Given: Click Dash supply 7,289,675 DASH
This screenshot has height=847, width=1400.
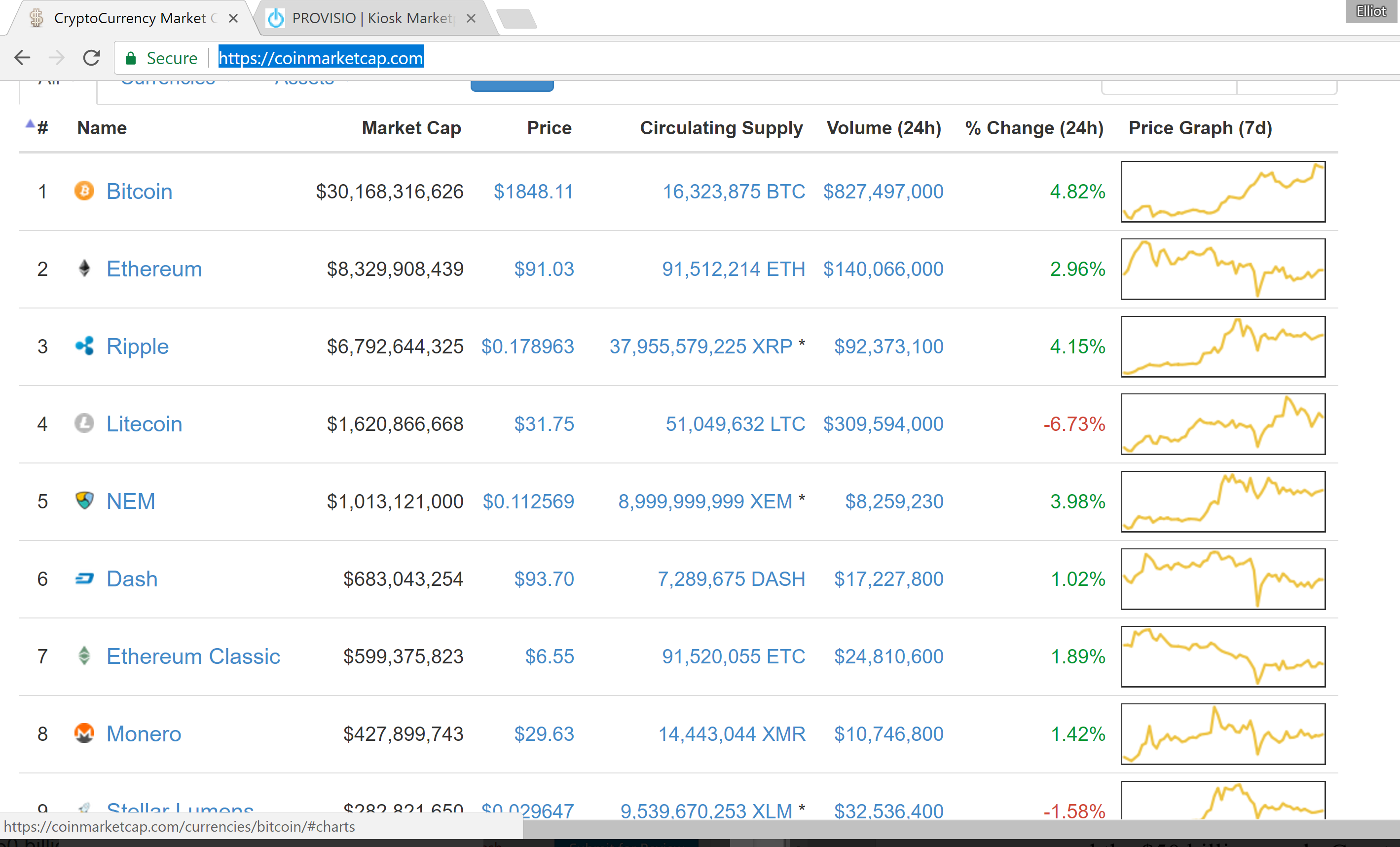Looking at the screenshot, I should [731, 578].
